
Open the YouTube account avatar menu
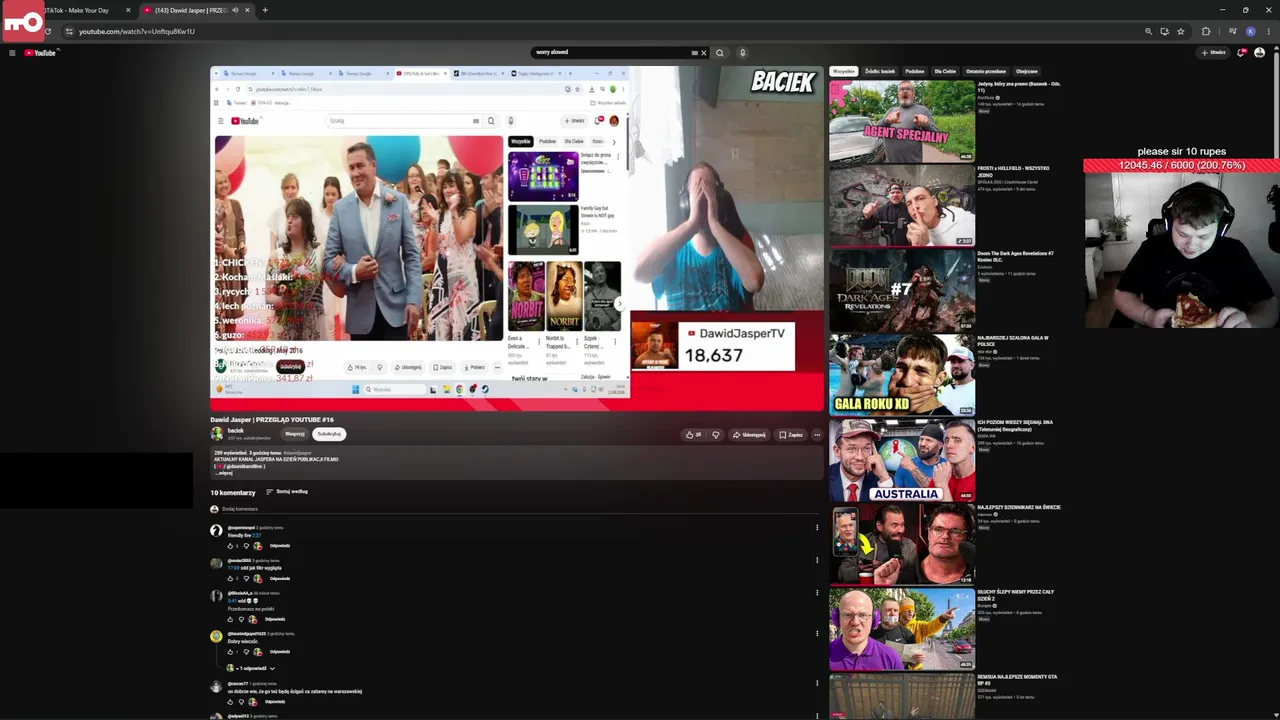[x=1260, y=53]
